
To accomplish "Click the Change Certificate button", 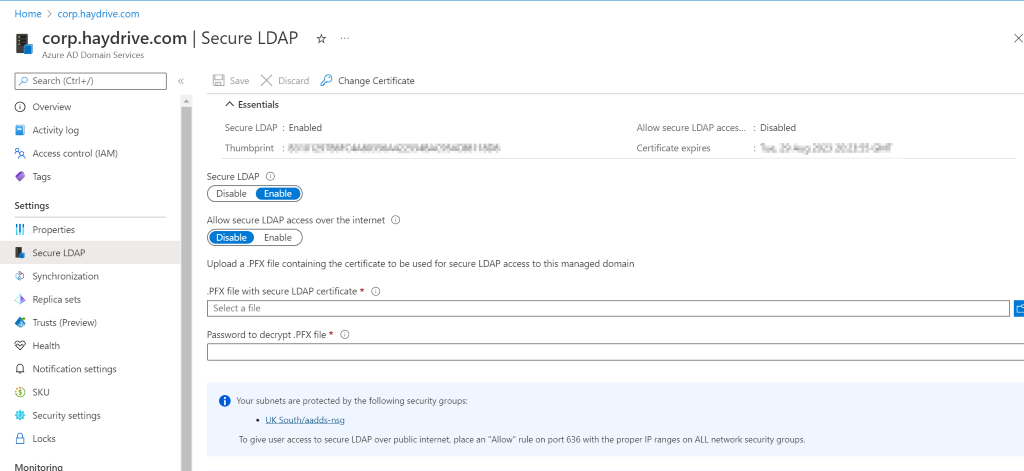I will (x=368, y=80).
